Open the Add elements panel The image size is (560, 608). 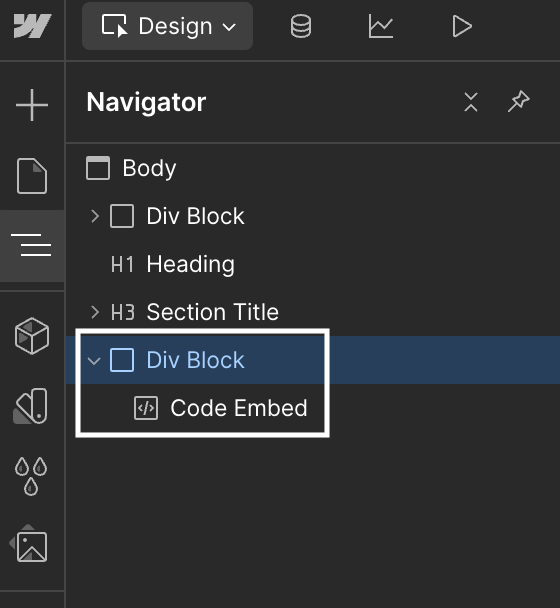[32, 105]
